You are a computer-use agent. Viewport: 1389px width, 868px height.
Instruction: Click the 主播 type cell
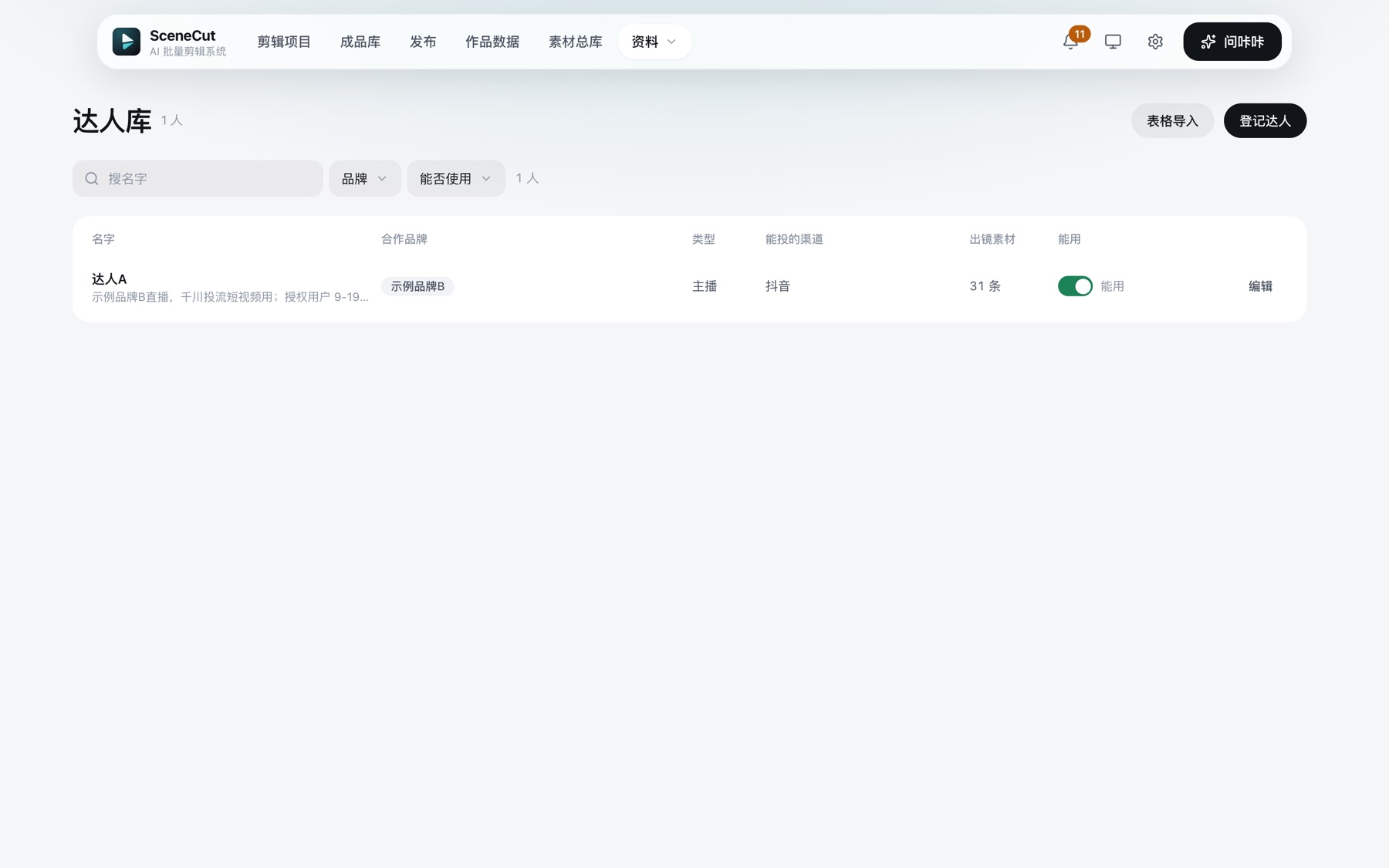tap(705, 286)
